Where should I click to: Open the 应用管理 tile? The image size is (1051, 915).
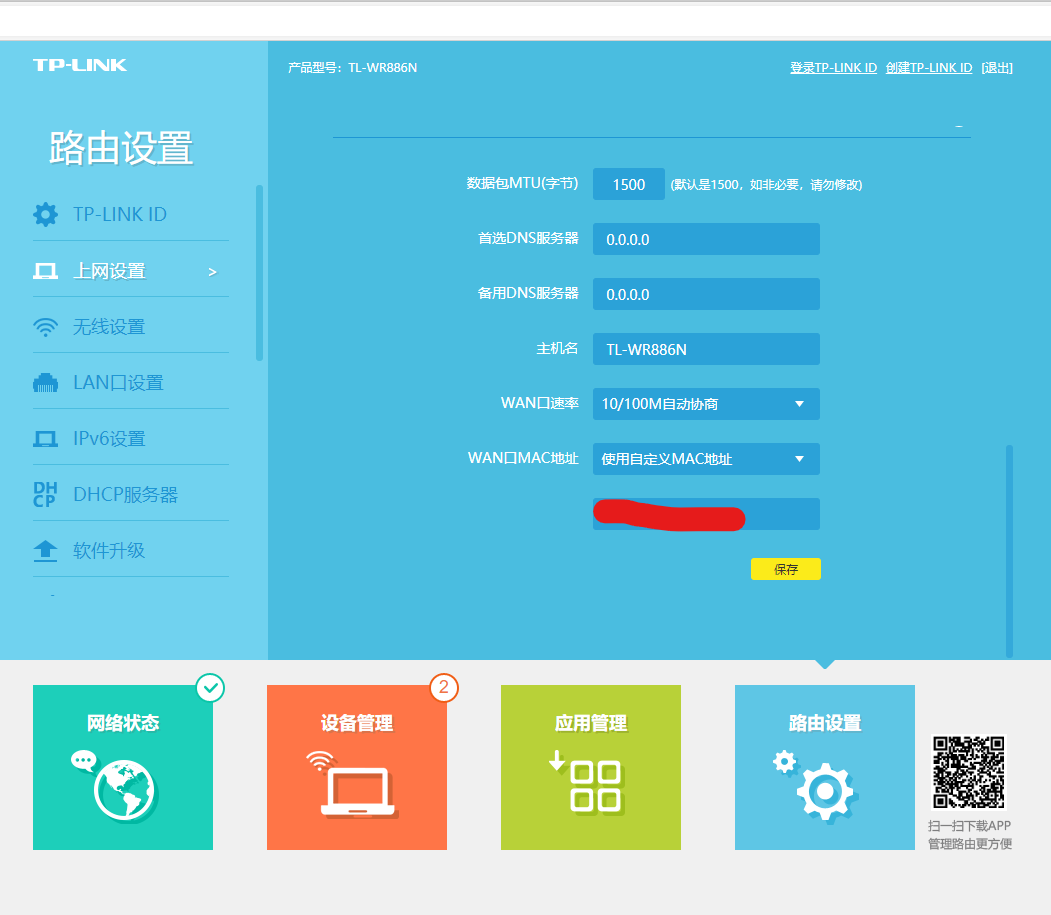[591, 768]
